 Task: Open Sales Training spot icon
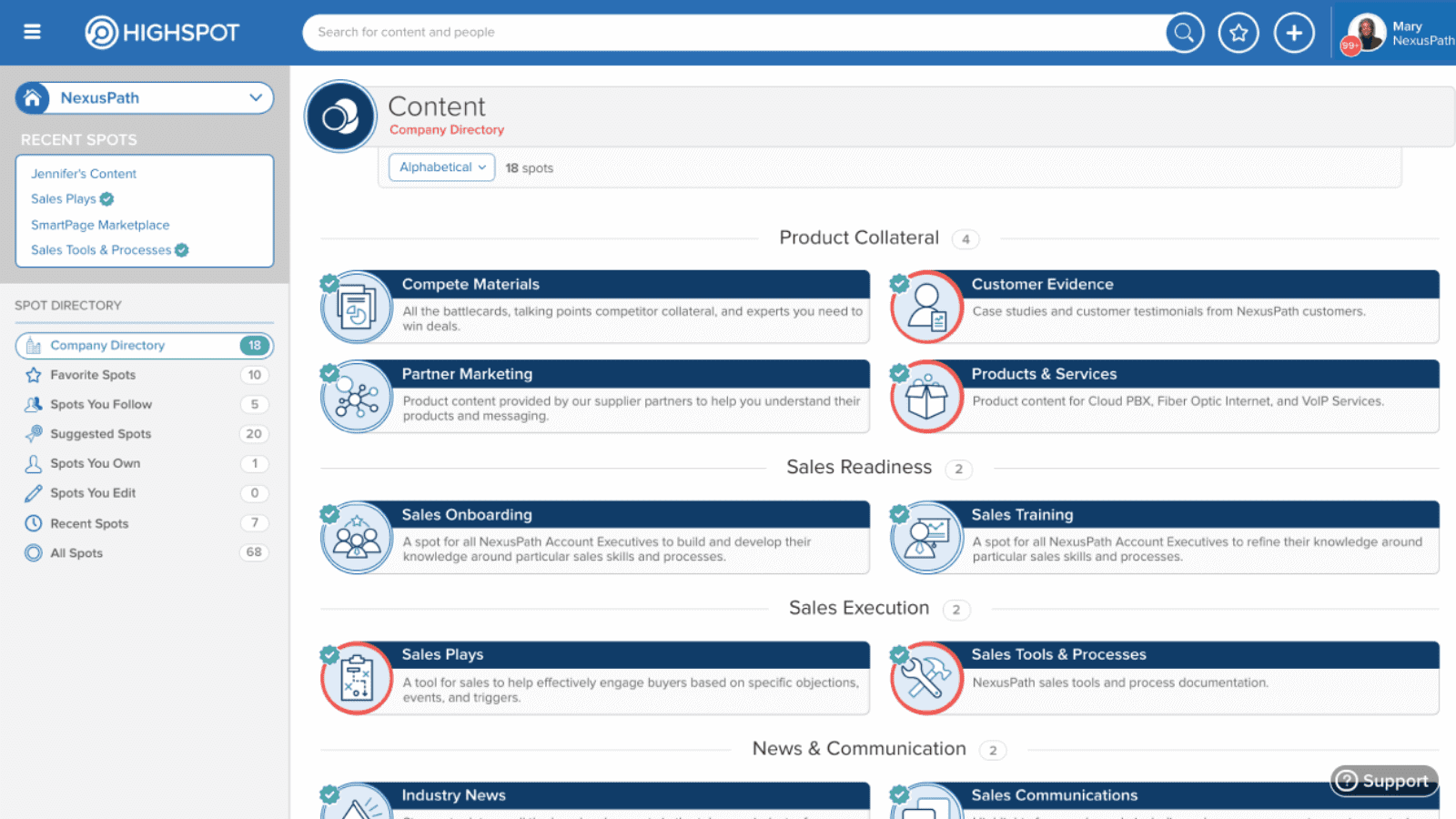(926, 538)
